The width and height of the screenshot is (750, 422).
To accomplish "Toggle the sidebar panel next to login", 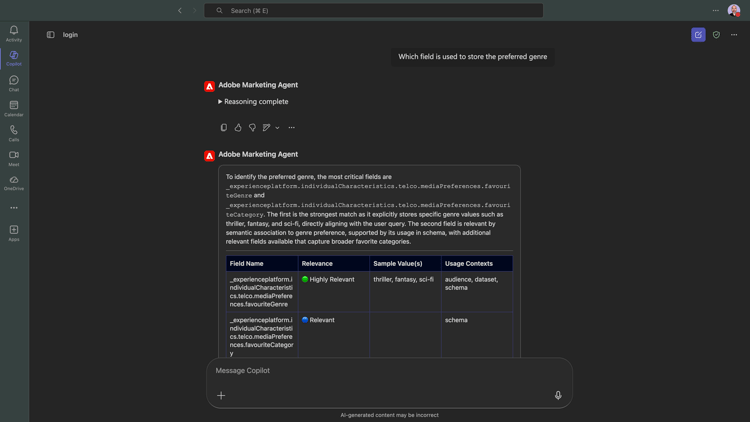I will pyautogui.click(x=51, y=34).
